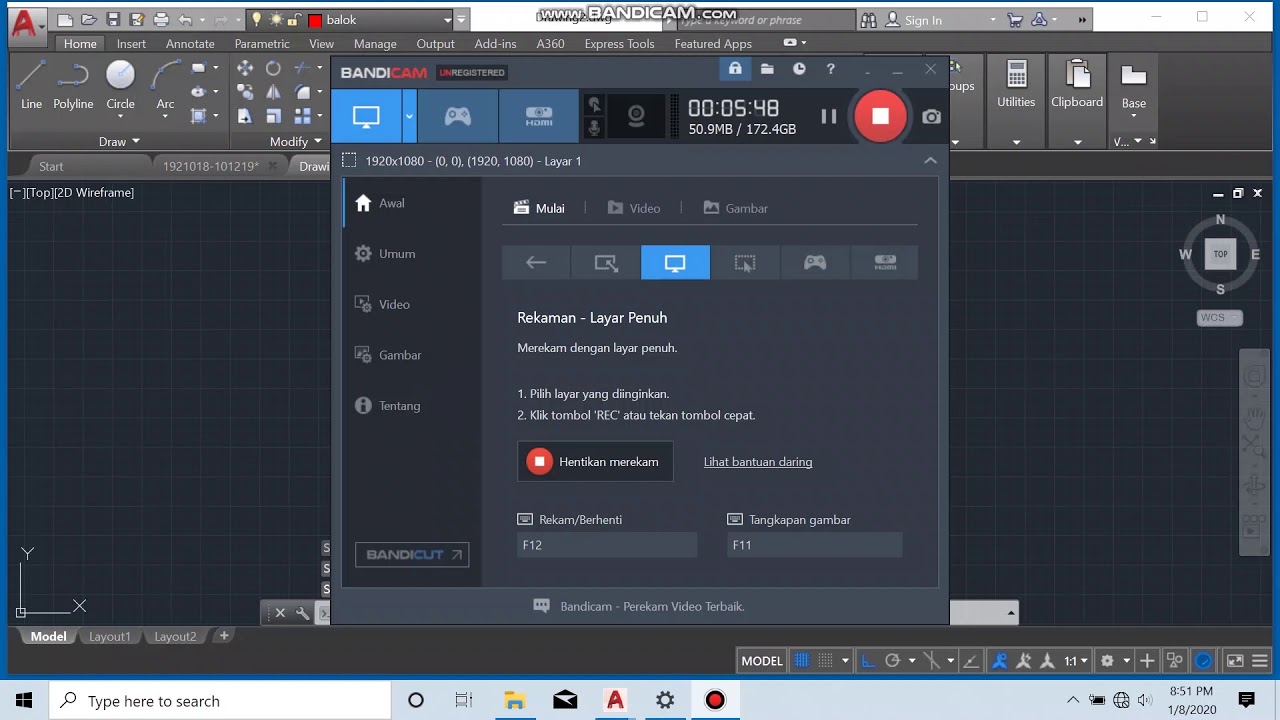Open Quick Access Toolbar customize dropdown
Image resolution: width=1280 pixels, height=720 pixels.
coord(461,20)
